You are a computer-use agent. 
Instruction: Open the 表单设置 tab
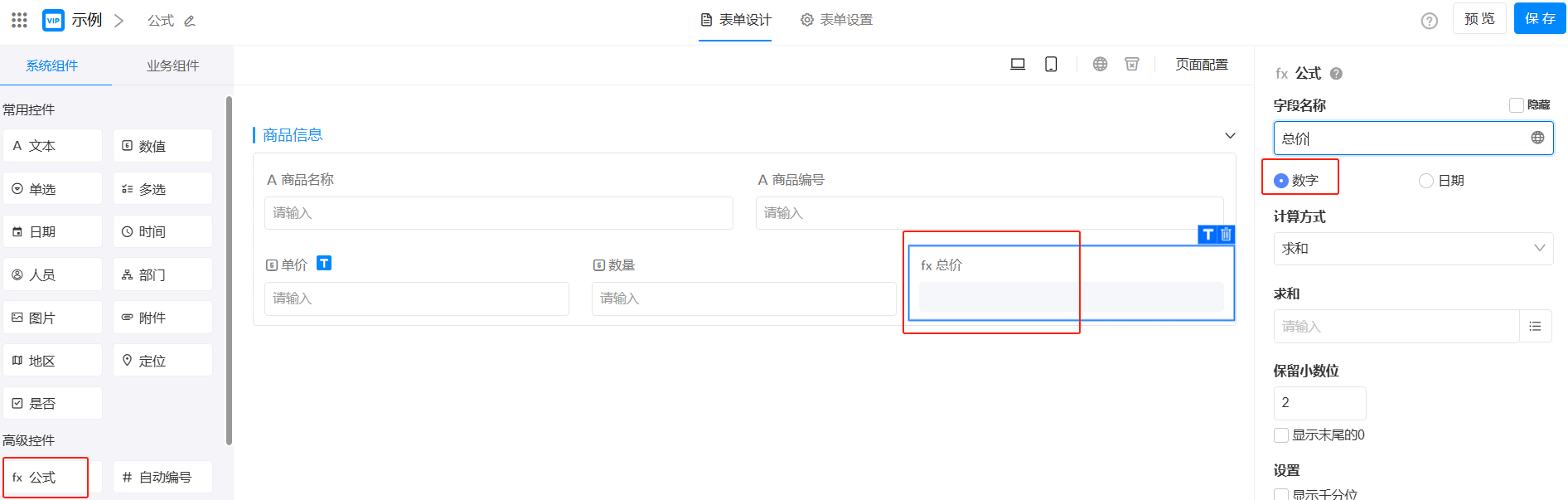[836, 20]
